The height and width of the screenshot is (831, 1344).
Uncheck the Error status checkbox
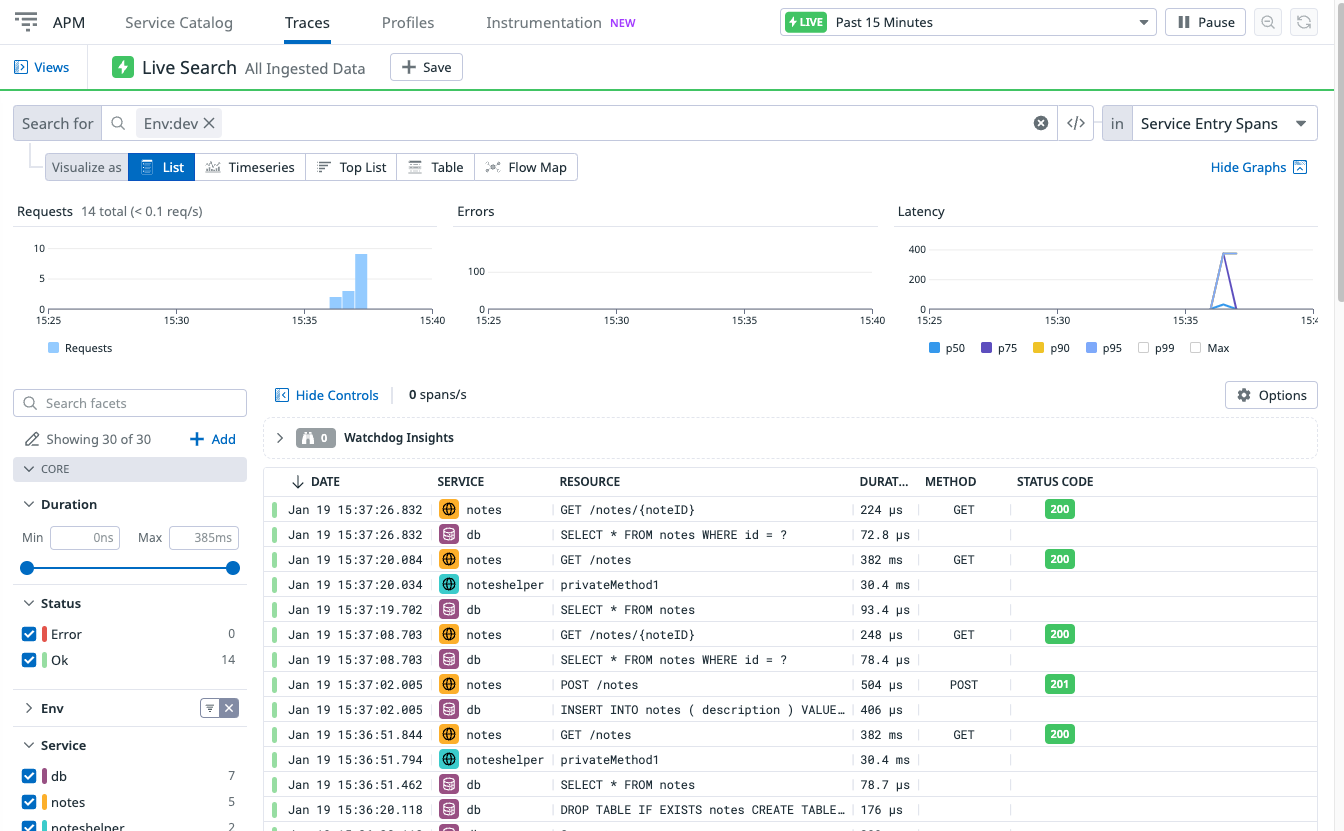pos(29,634)
